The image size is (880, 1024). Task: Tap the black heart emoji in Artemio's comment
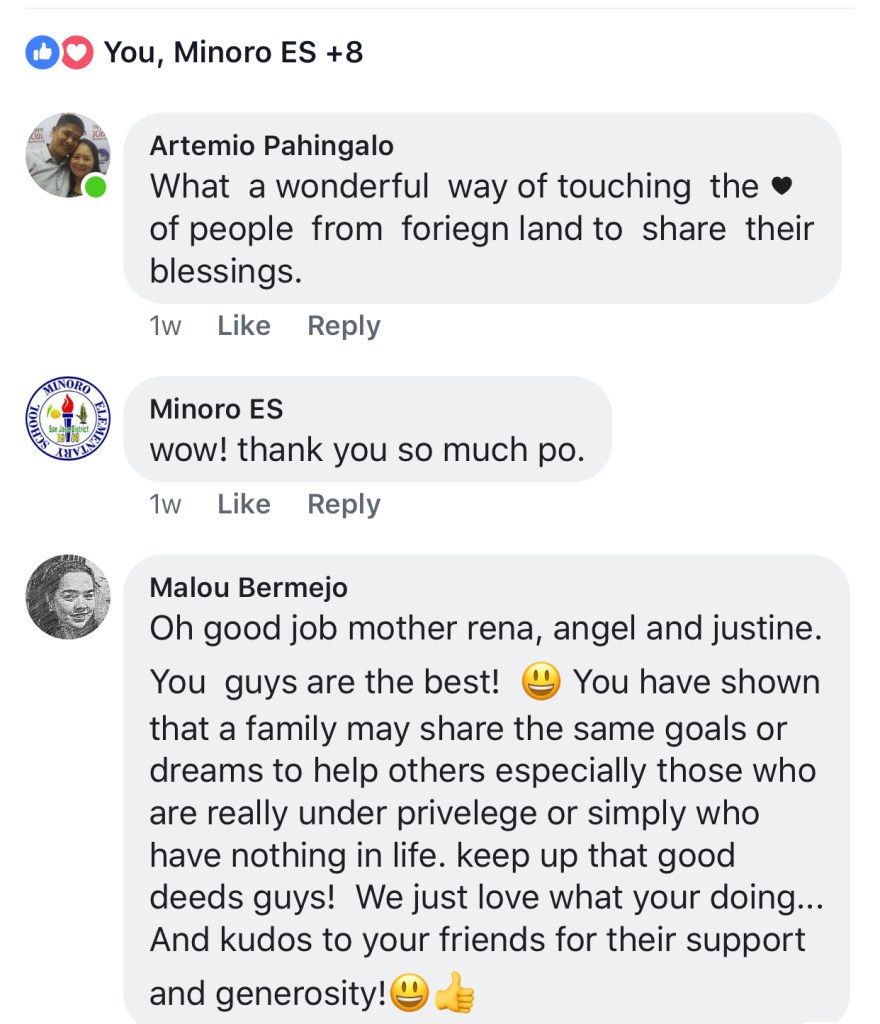(x=783, y=187)
